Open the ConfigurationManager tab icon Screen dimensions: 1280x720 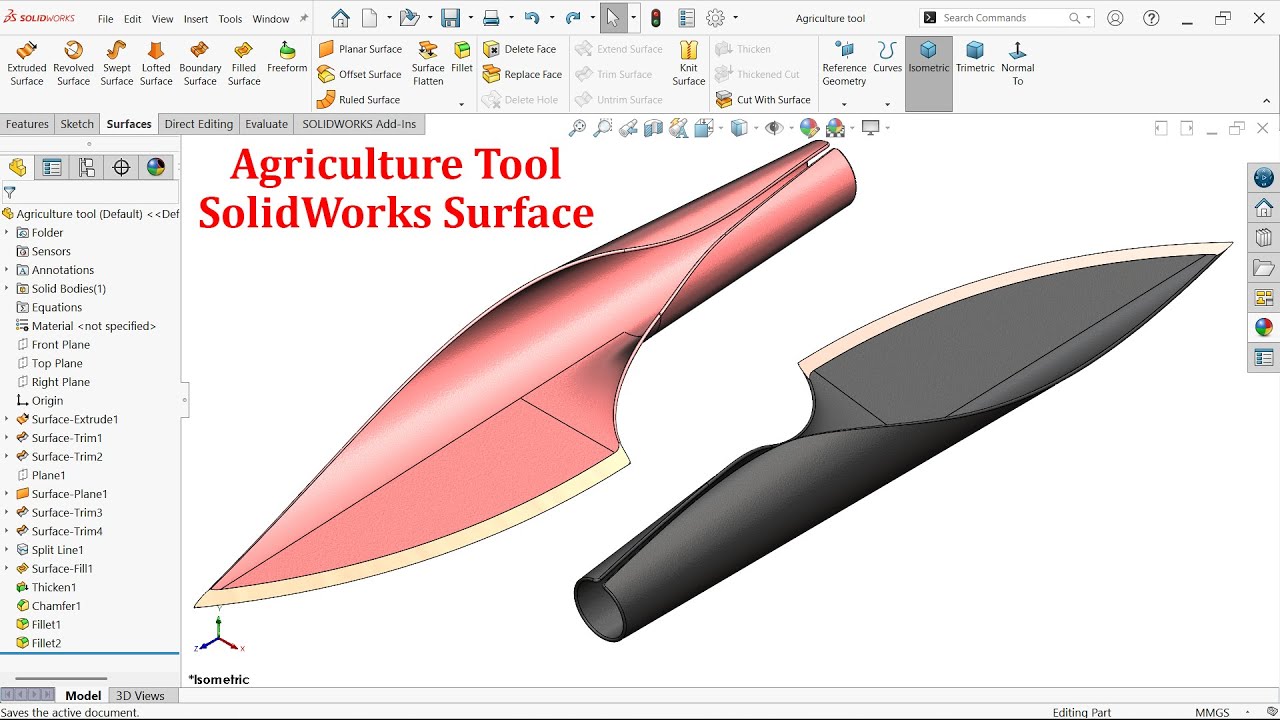click(x=87, y=168)
